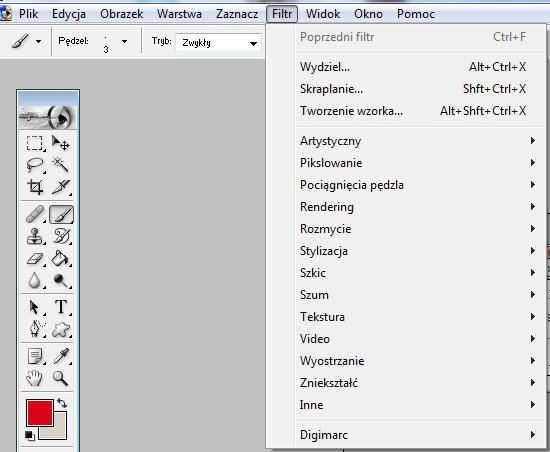Open the Warstwa menu

tap(179, 14)
